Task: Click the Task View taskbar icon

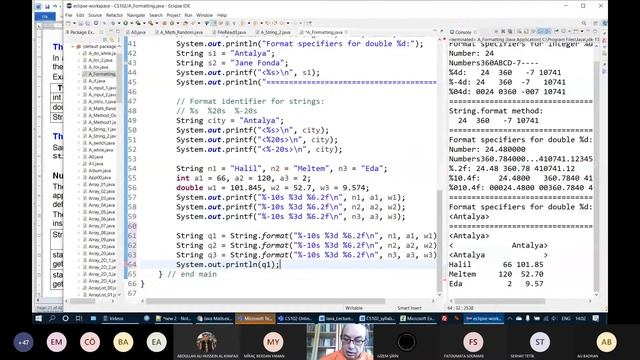Action: (79, 318)
